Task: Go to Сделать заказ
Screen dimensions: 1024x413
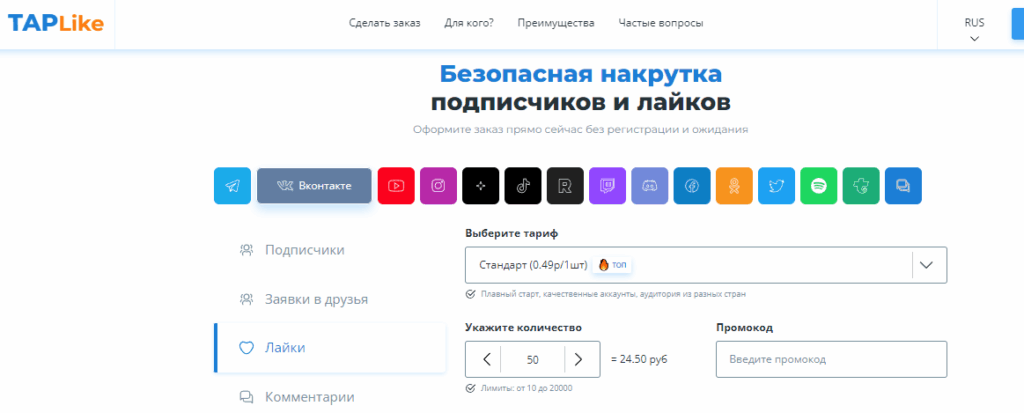Action: 385,24
